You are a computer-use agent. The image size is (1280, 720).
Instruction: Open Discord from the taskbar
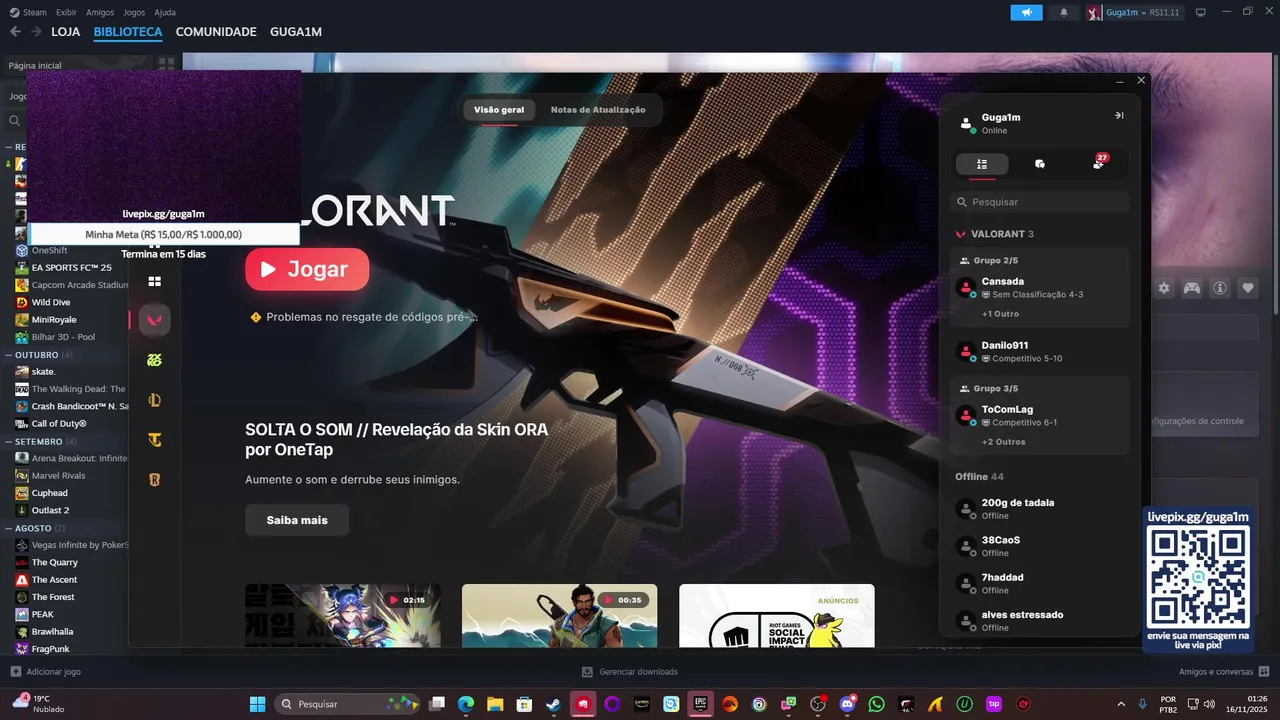pos(849,704)
